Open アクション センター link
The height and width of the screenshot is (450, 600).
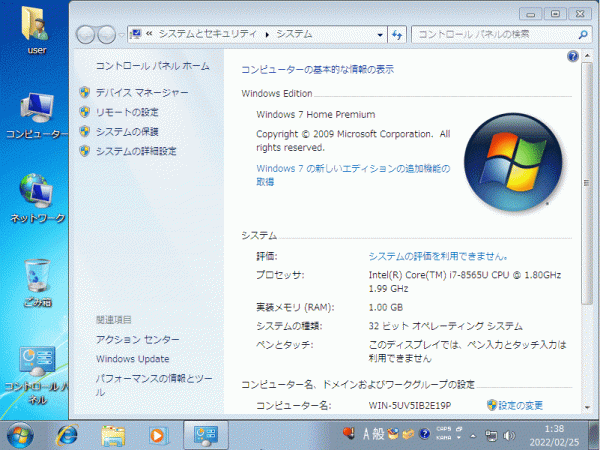(x=138, y=339)
